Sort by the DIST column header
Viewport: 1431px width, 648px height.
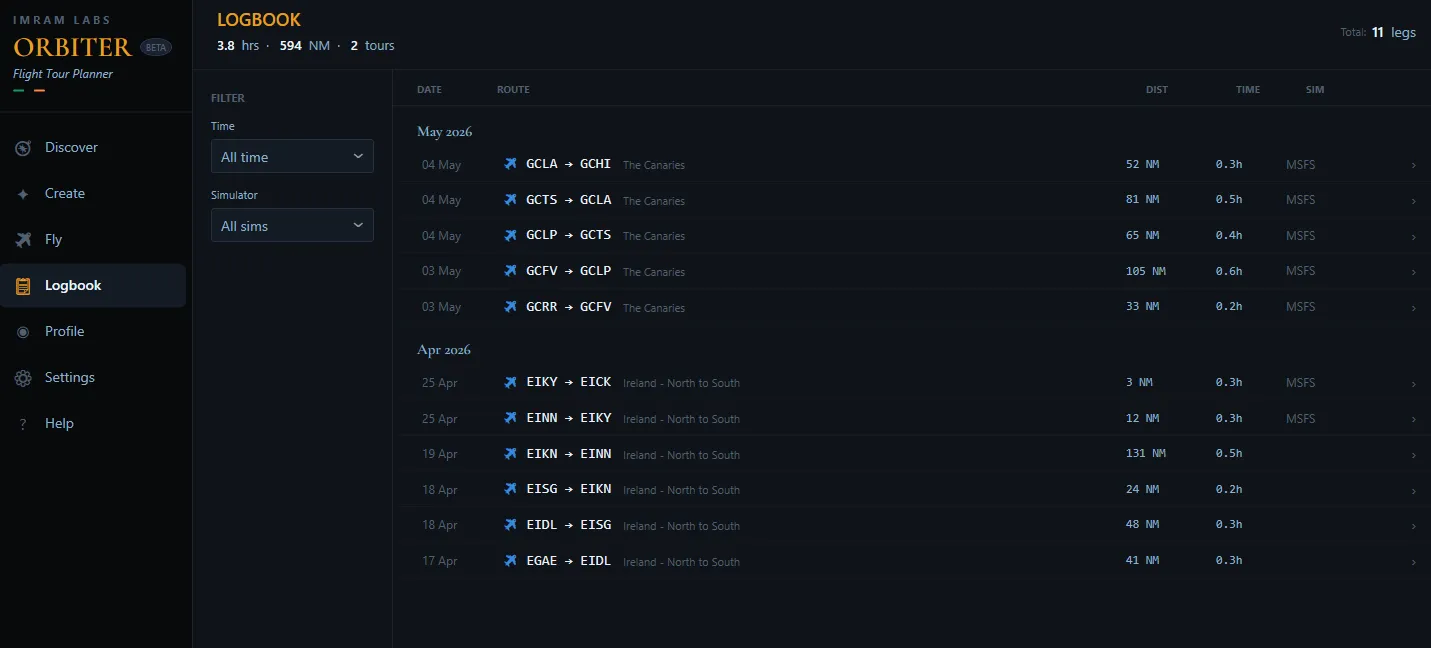(1157, 90)
